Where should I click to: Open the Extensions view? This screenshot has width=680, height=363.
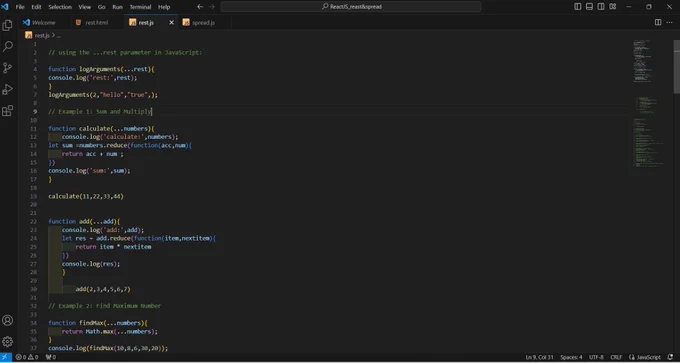[x=7, y=111]
